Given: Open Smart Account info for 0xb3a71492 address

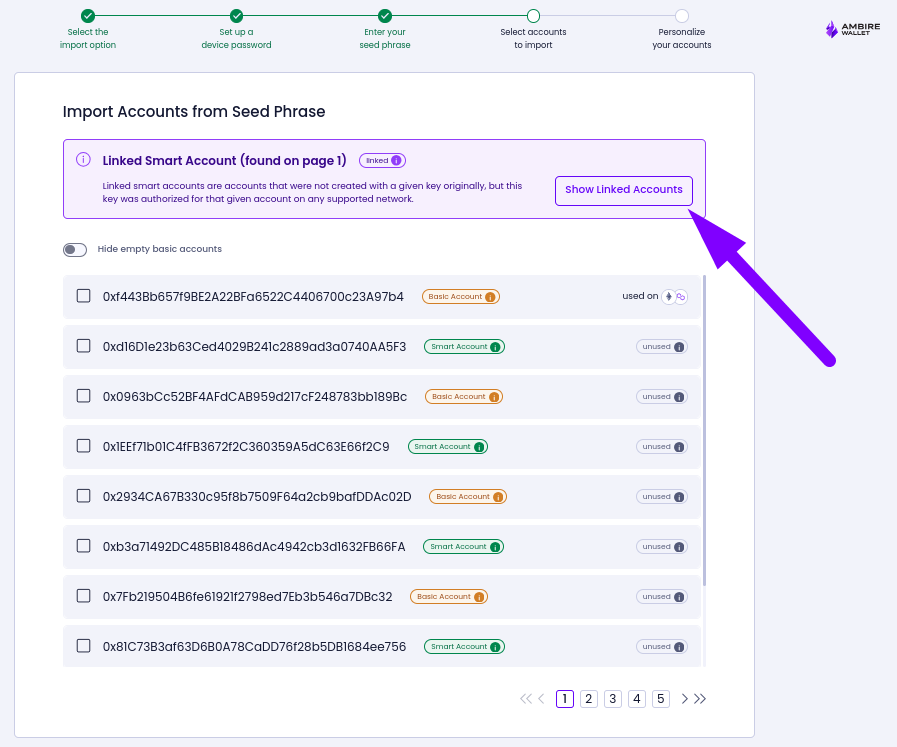Looking at the screenshot, I should pos(495,547).
